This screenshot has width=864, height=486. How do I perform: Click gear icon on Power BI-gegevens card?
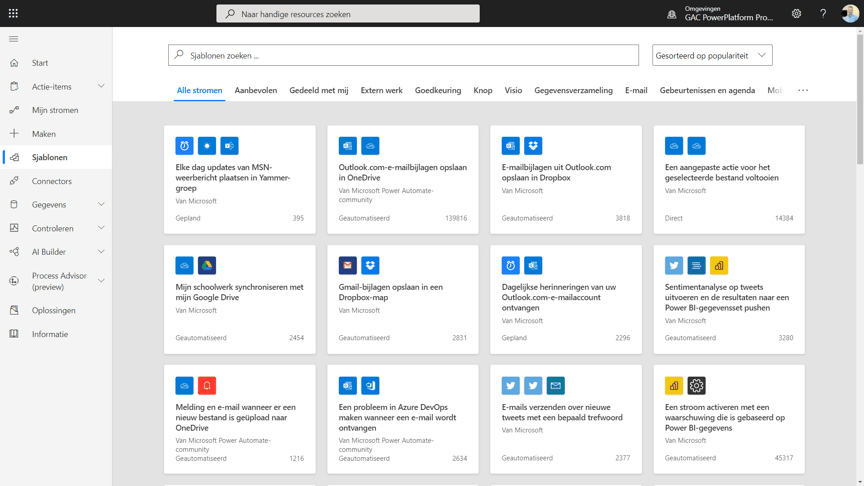pyautogui.click(x=696, y=386)
